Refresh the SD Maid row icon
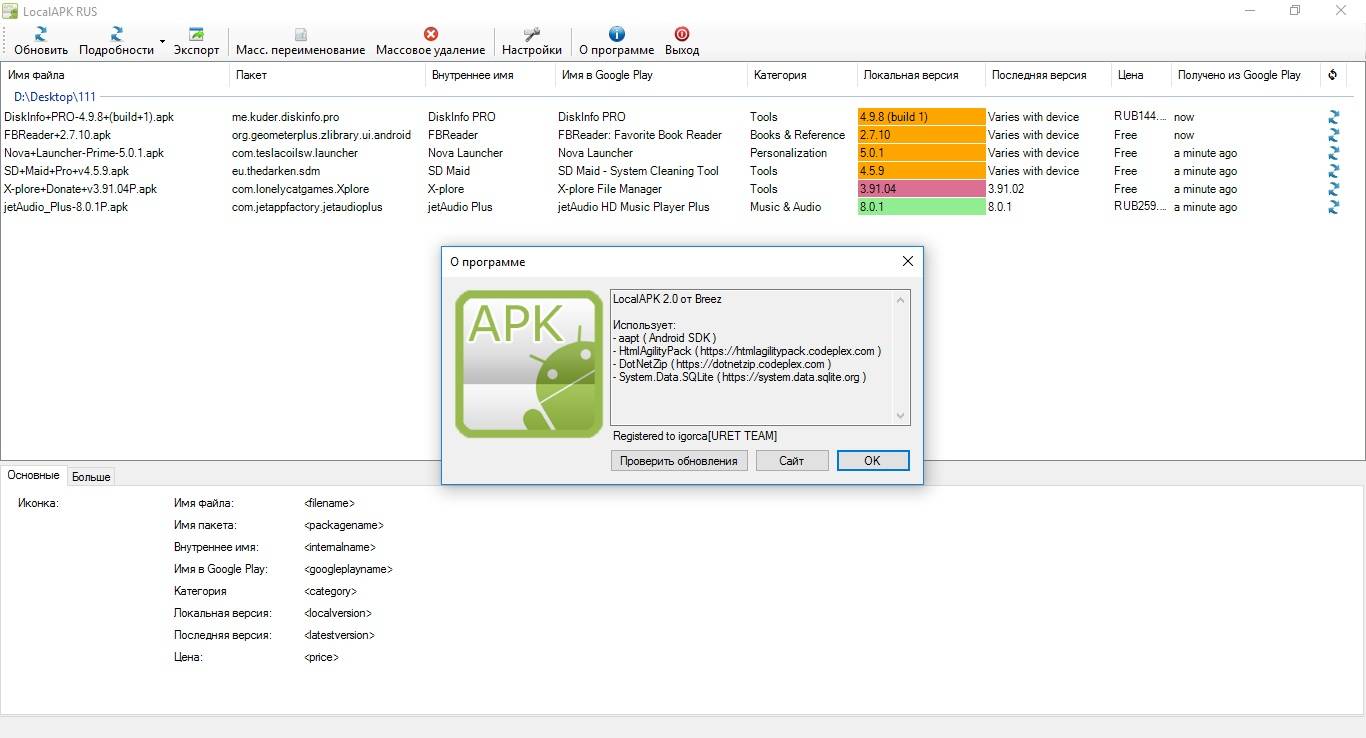This screenshot has width=1366, height=738. [1333, 171]
